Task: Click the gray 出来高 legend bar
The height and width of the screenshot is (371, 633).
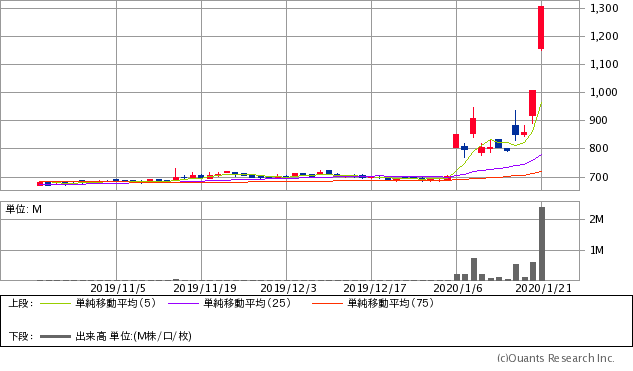Action: coord(55,336)
